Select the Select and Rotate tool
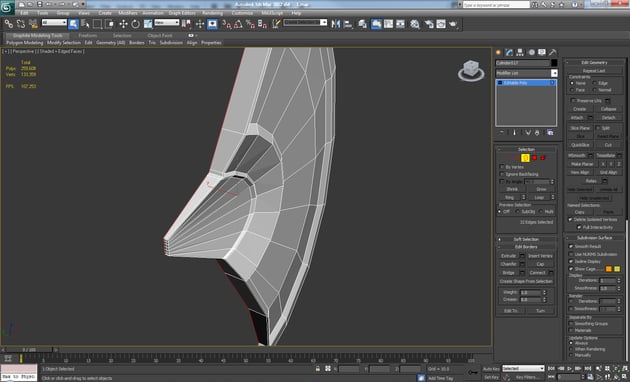 click(135, 24)
